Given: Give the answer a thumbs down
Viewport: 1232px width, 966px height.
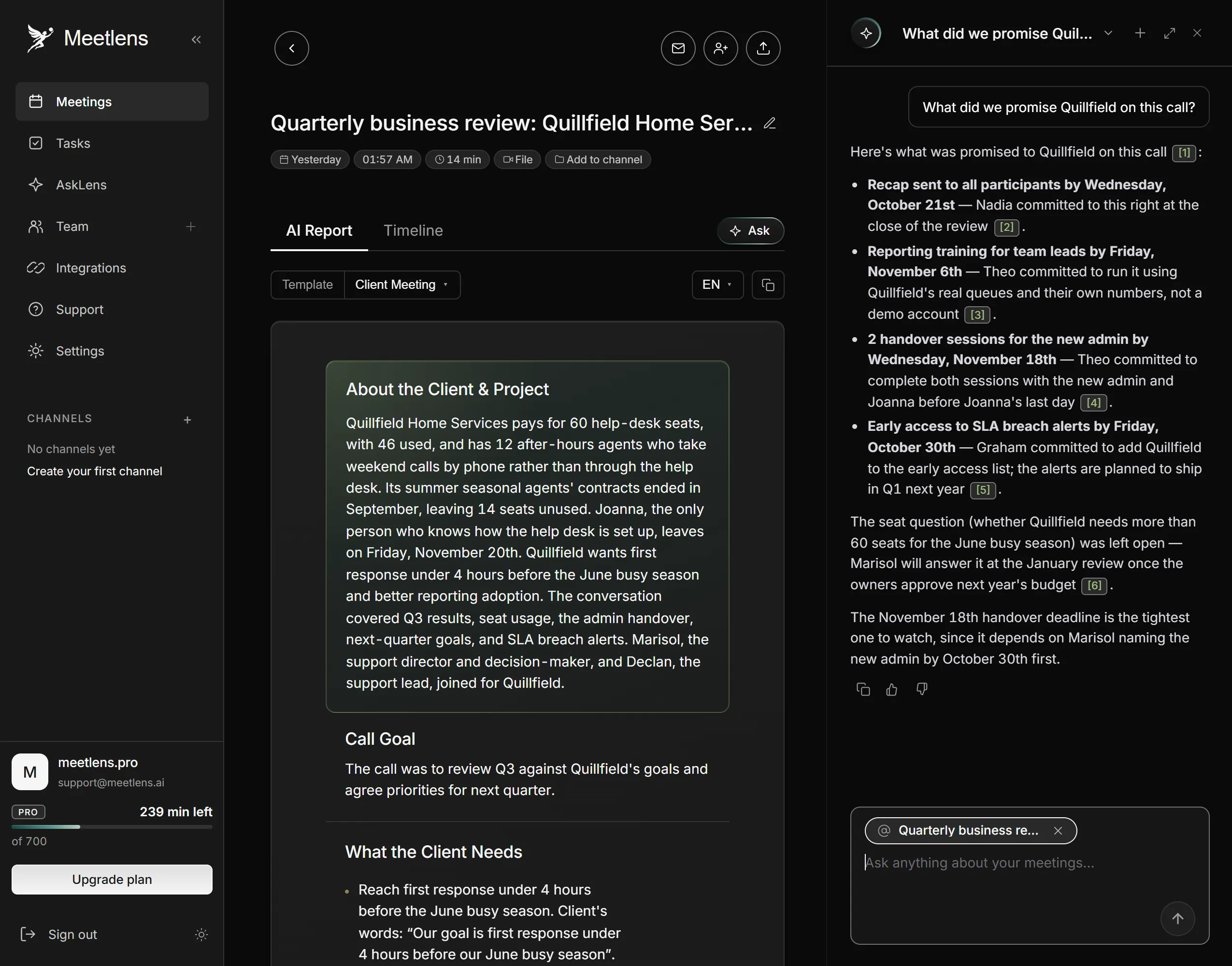Looking at the screenshot, I should [x=921, y=689].
